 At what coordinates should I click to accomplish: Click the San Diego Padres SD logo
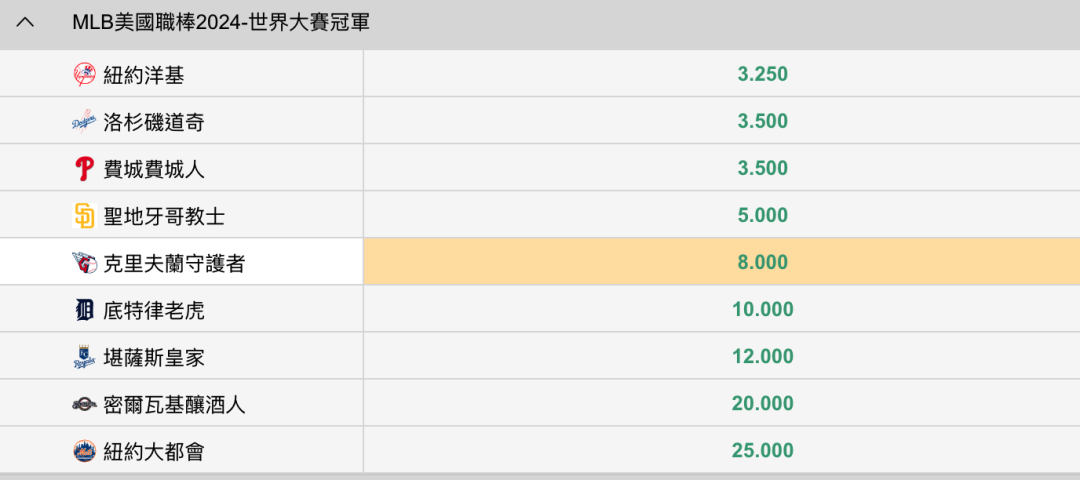pos(84,216)
